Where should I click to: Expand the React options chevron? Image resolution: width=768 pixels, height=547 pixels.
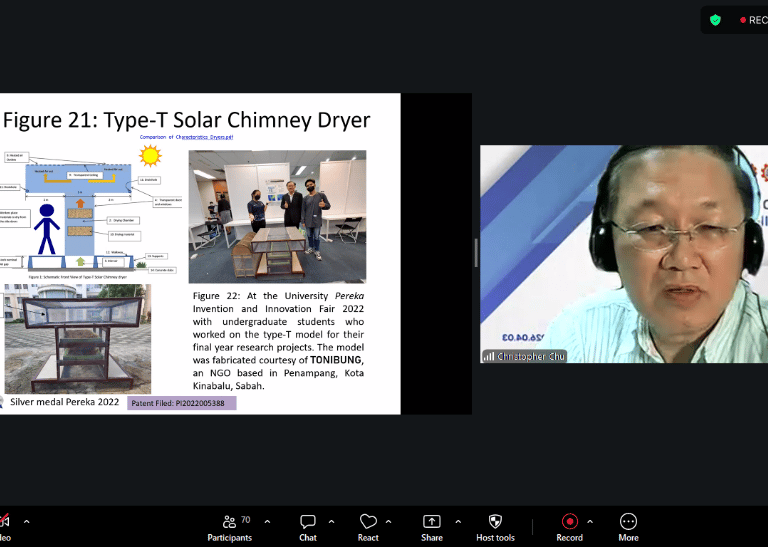pos(388,522)
